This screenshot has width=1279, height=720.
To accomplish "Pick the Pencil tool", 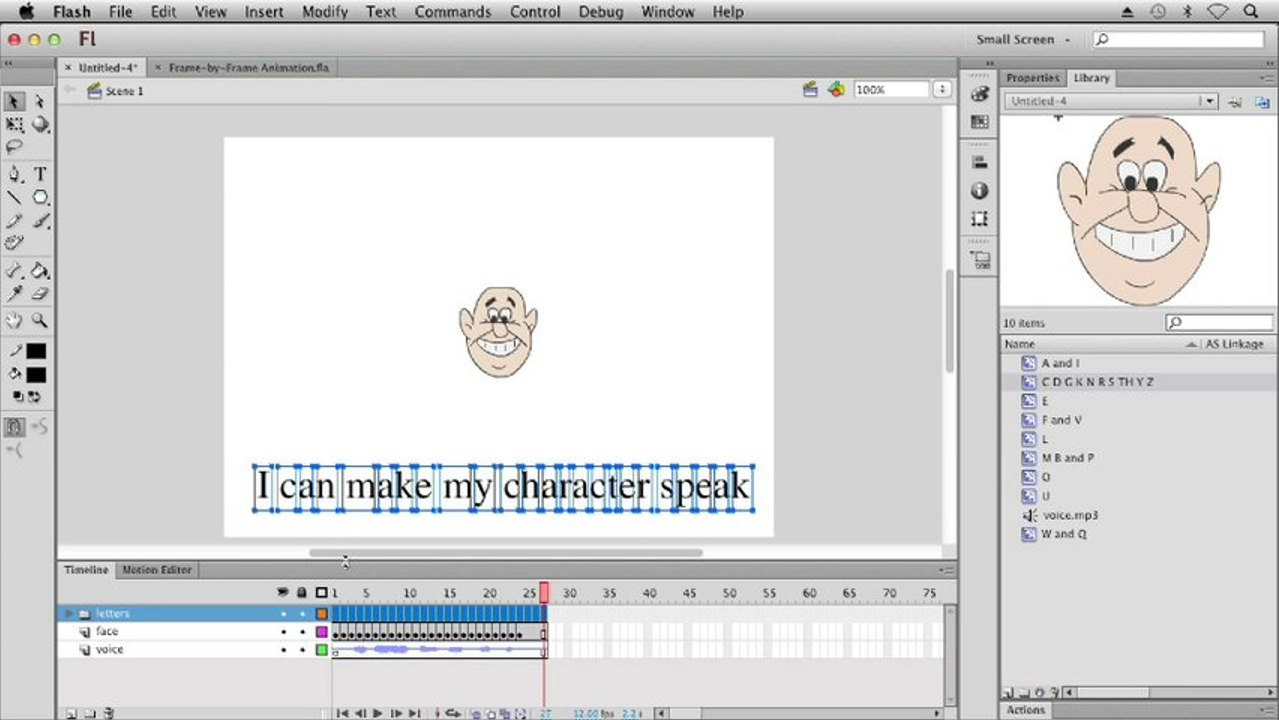I will [x=14, y=220].
